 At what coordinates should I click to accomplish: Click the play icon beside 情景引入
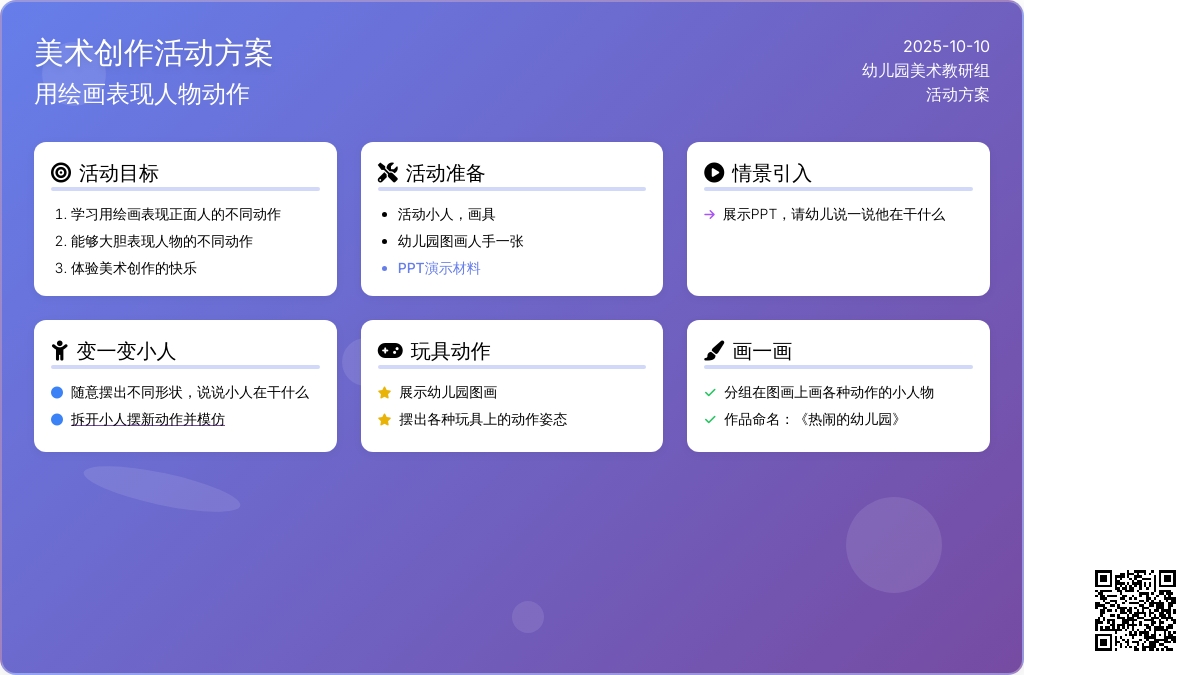(x=714, y=173)
